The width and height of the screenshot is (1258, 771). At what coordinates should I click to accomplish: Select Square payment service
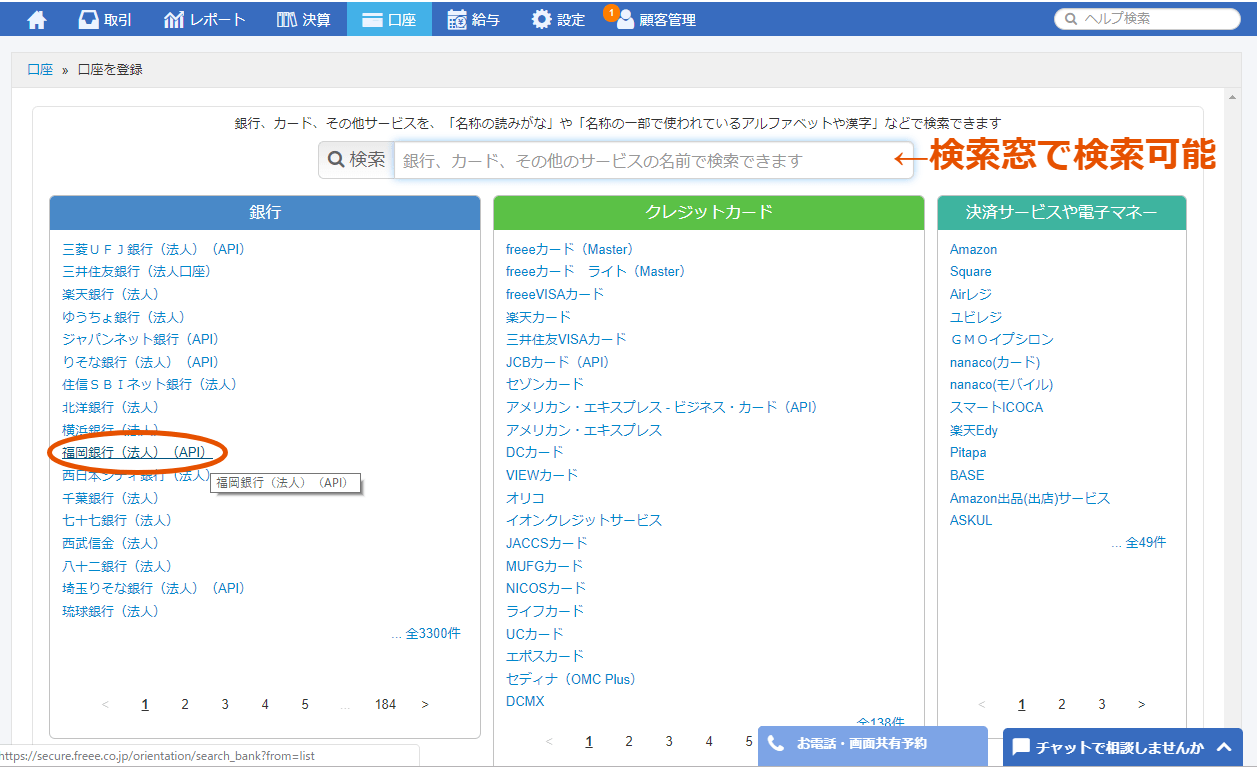971,271
